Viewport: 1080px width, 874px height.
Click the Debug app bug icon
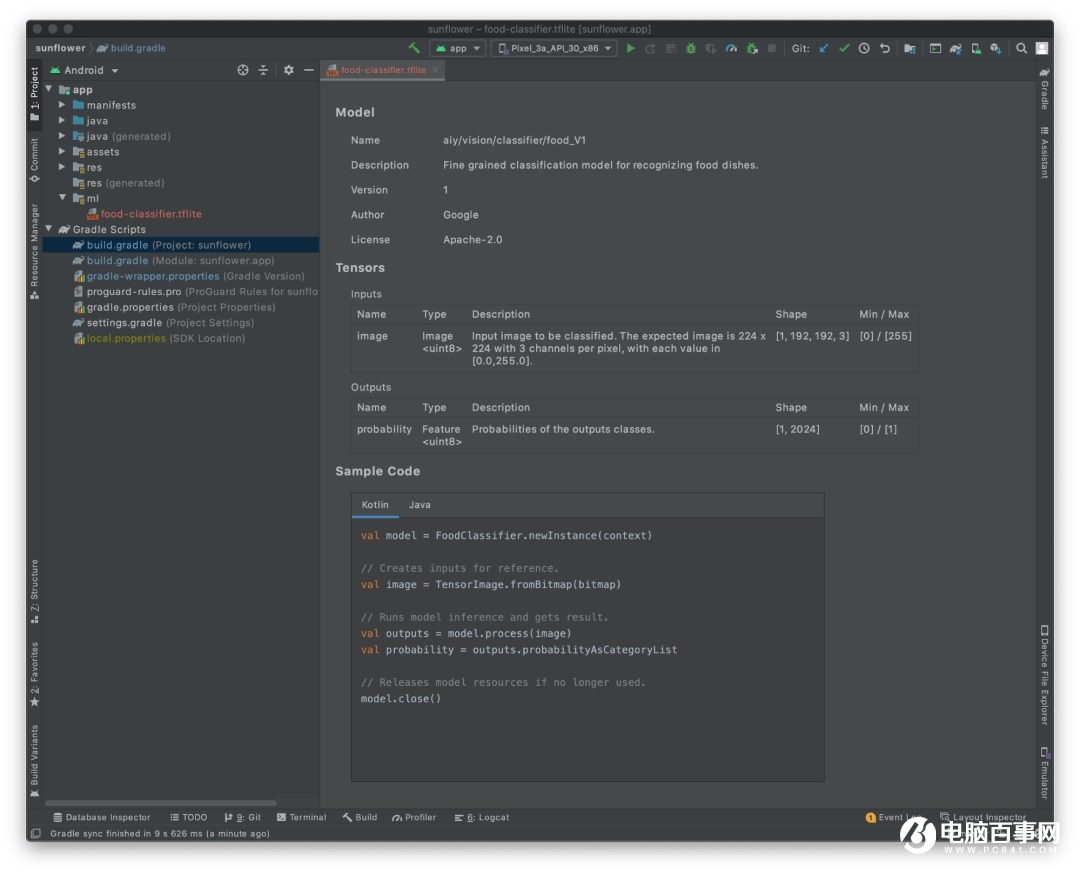click(x=691, y=48)
